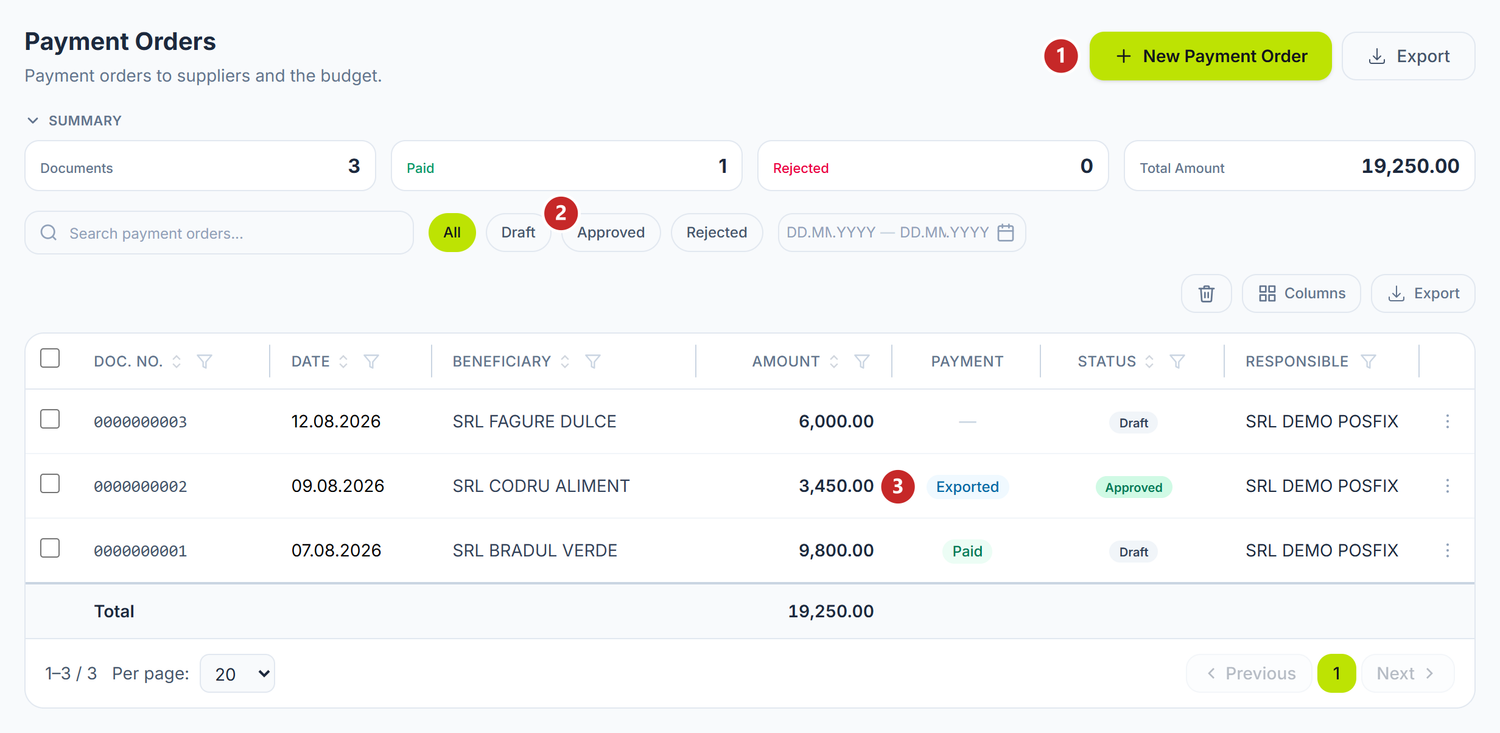
Task: Sort the STATUS column
Action: [x=1150, y=361]
